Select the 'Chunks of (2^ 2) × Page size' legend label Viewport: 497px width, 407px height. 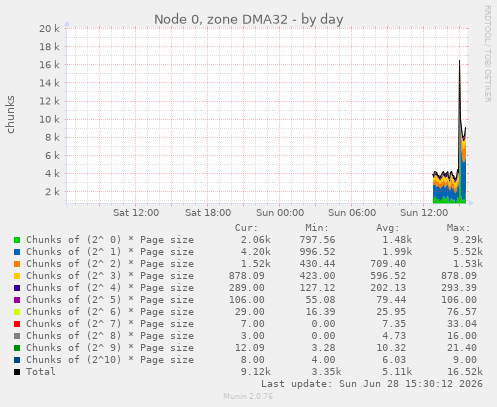click(110, 264)
